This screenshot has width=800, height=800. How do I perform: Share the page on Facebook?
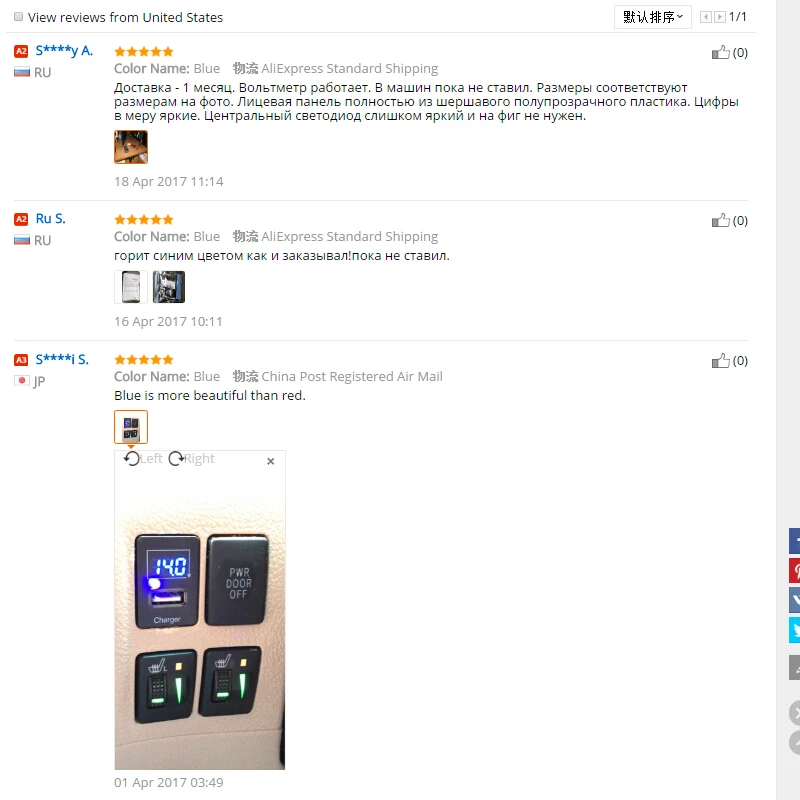(x=794, y=541)
